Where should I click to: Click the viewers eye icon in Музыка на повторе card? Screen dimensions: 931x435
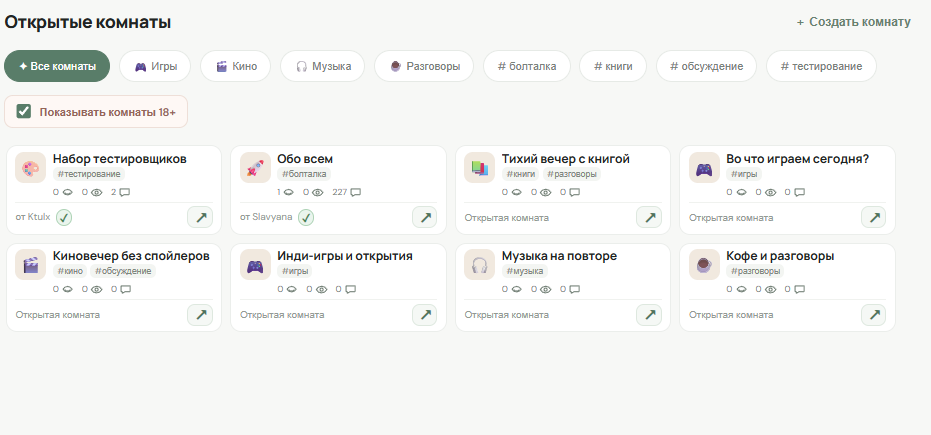pos(546,290)
